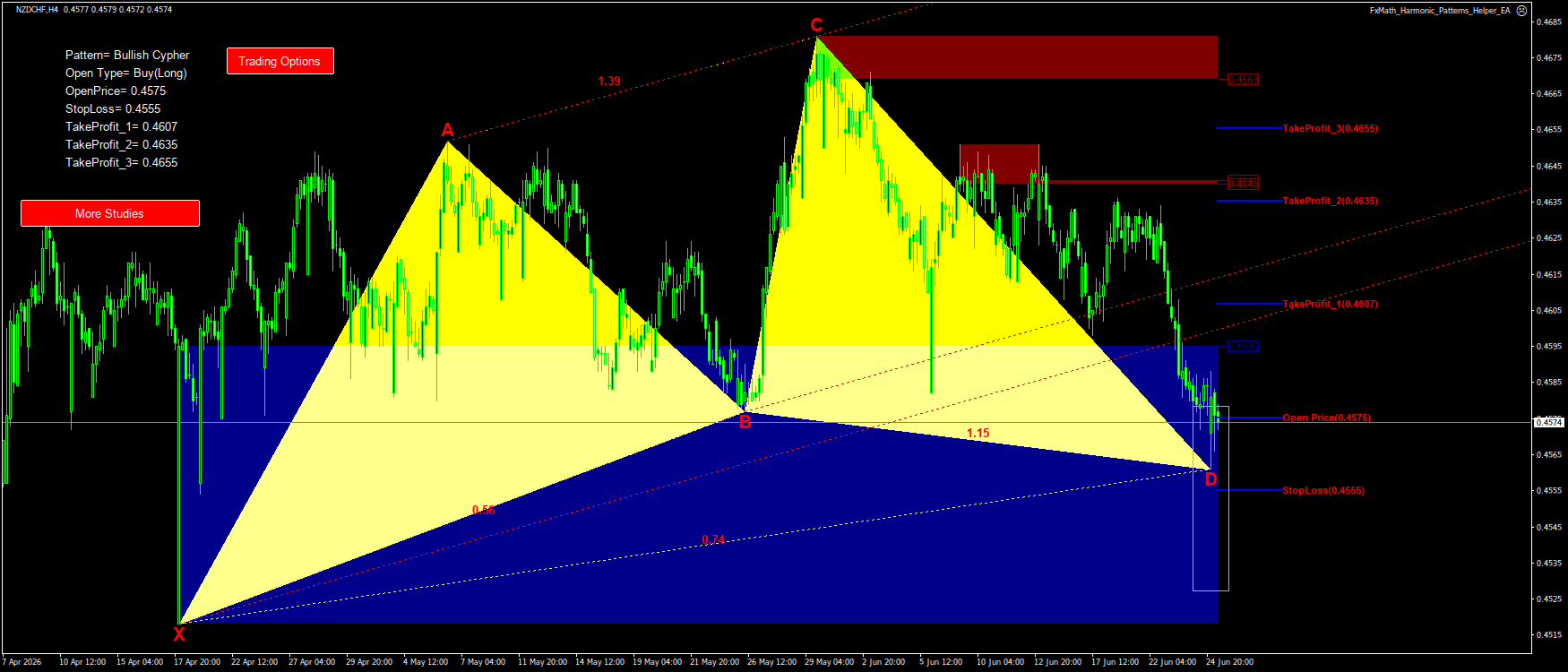The image size is (1568, 672).
Task: Select the Open Type= Buy(Long) text
Action: [x=126, y=73]
